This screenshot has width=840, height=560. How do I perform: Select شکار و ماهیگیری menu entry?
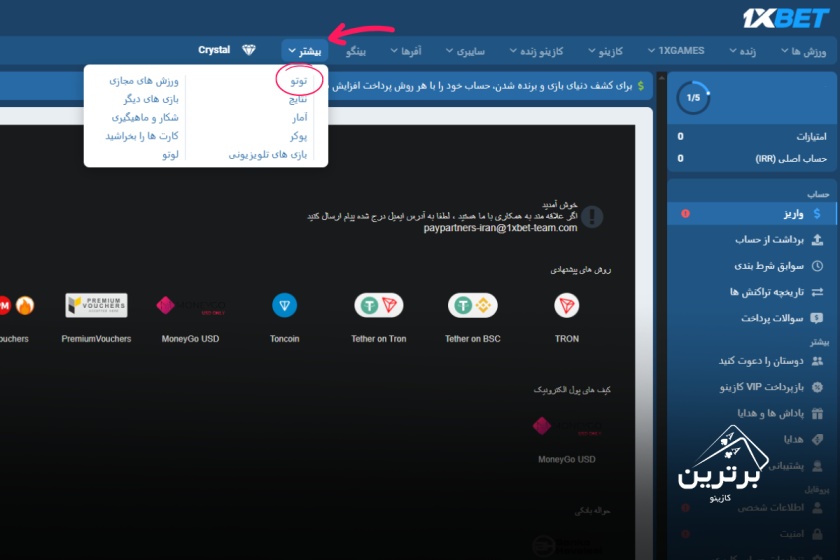145,117
